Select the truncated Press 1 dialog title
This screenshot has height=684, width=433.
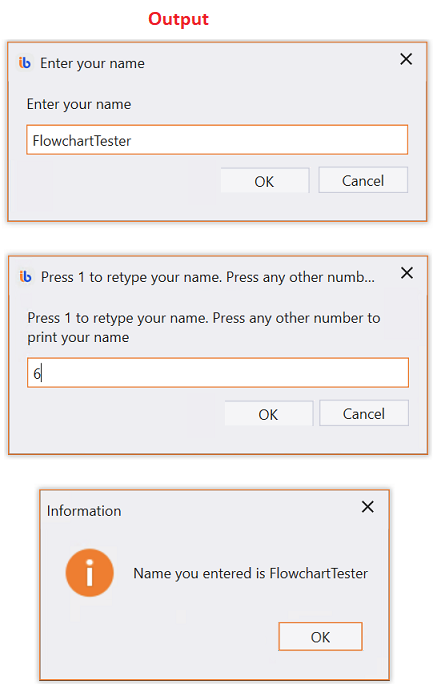pos(208,277)
